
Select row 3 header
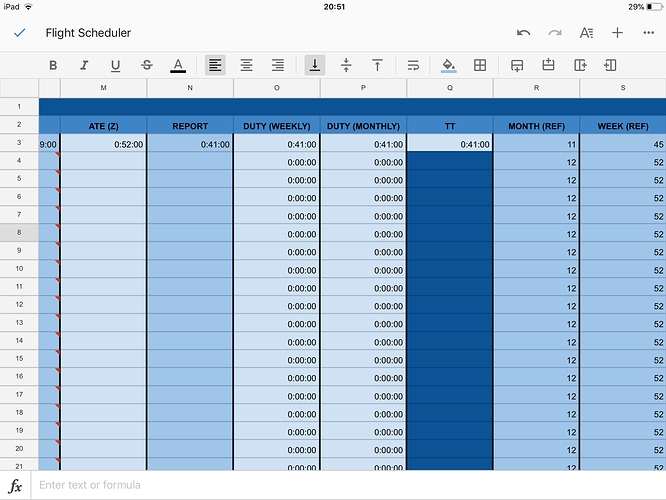[x=19, y=143]
